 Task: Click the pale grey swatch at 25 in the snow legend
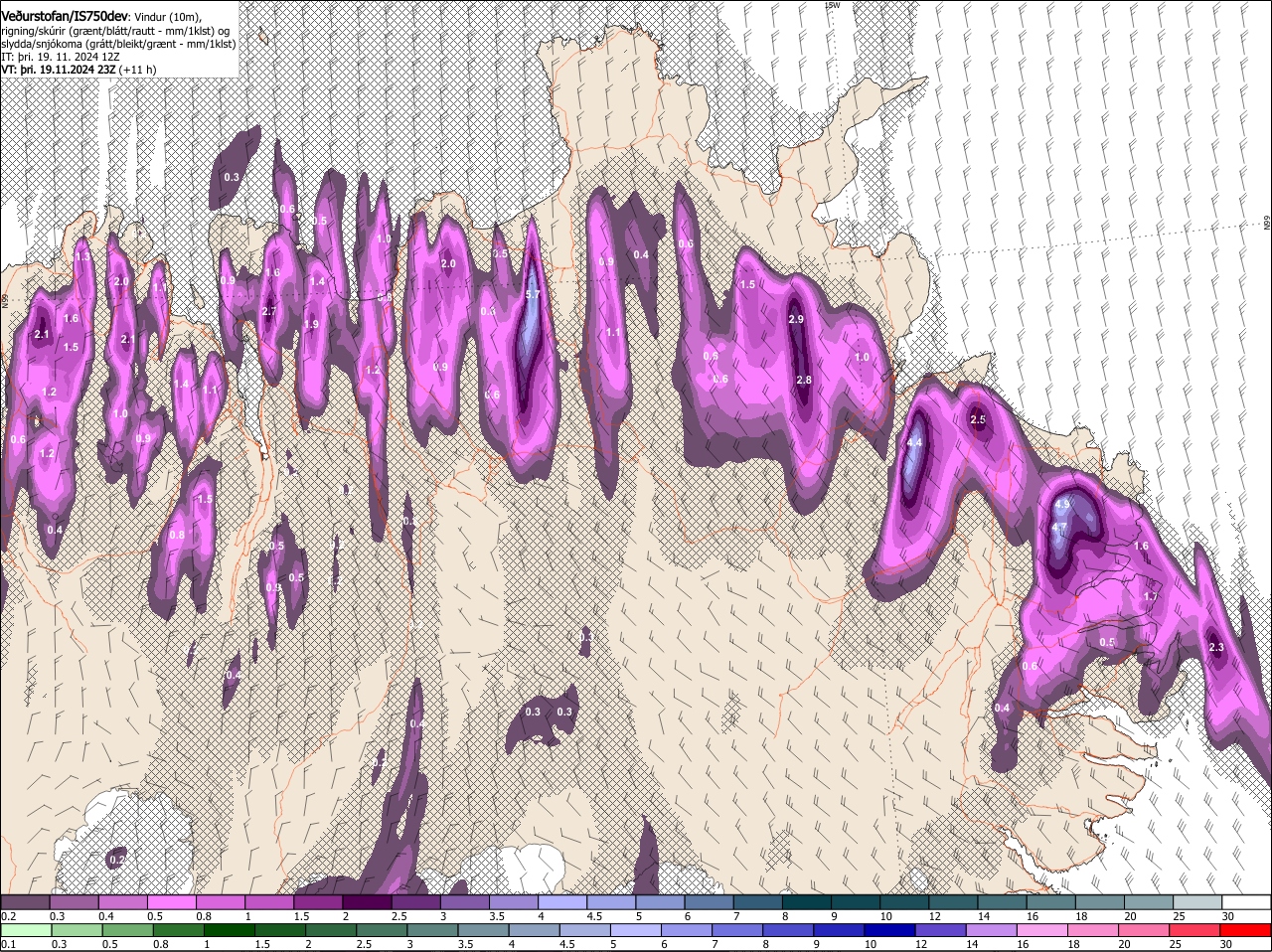pos(1197,901)
